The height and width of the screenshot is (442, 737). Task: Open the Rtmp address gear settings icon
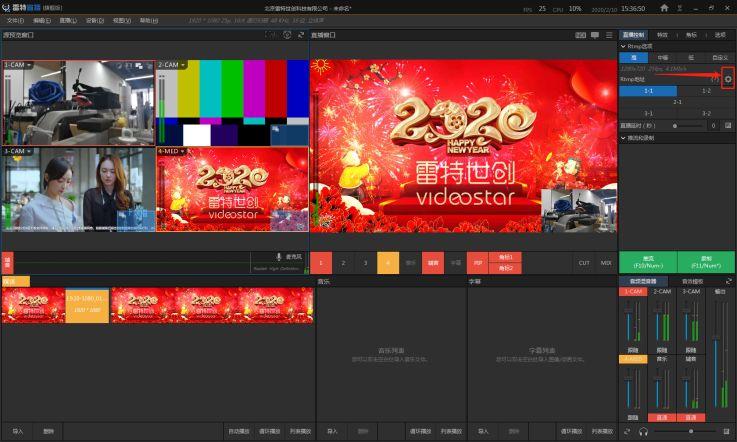728,79
